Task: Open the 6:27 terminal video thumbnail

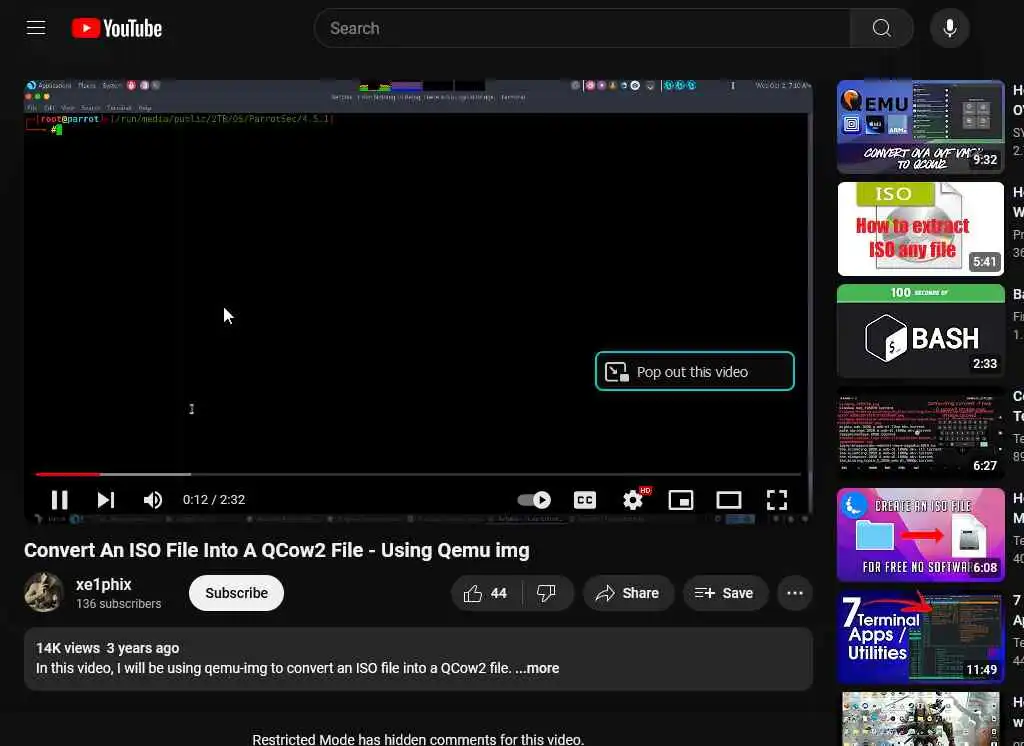Action: (920, 432)
